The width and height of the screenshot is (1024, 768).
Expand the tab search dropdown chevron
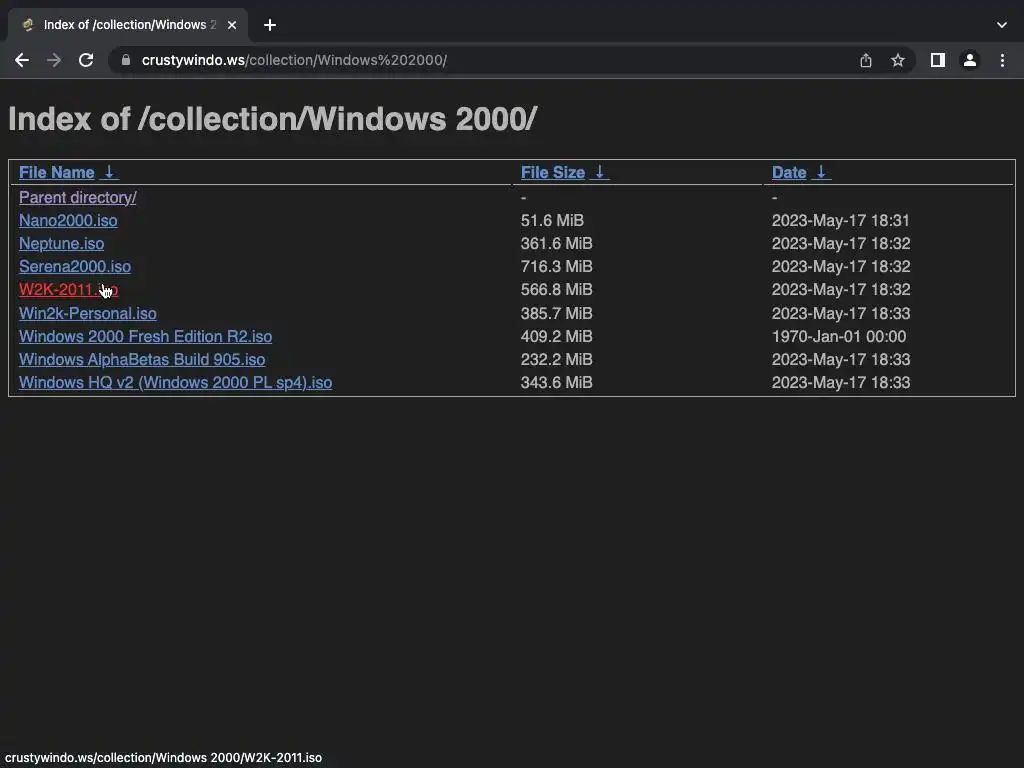[1002, 25]
